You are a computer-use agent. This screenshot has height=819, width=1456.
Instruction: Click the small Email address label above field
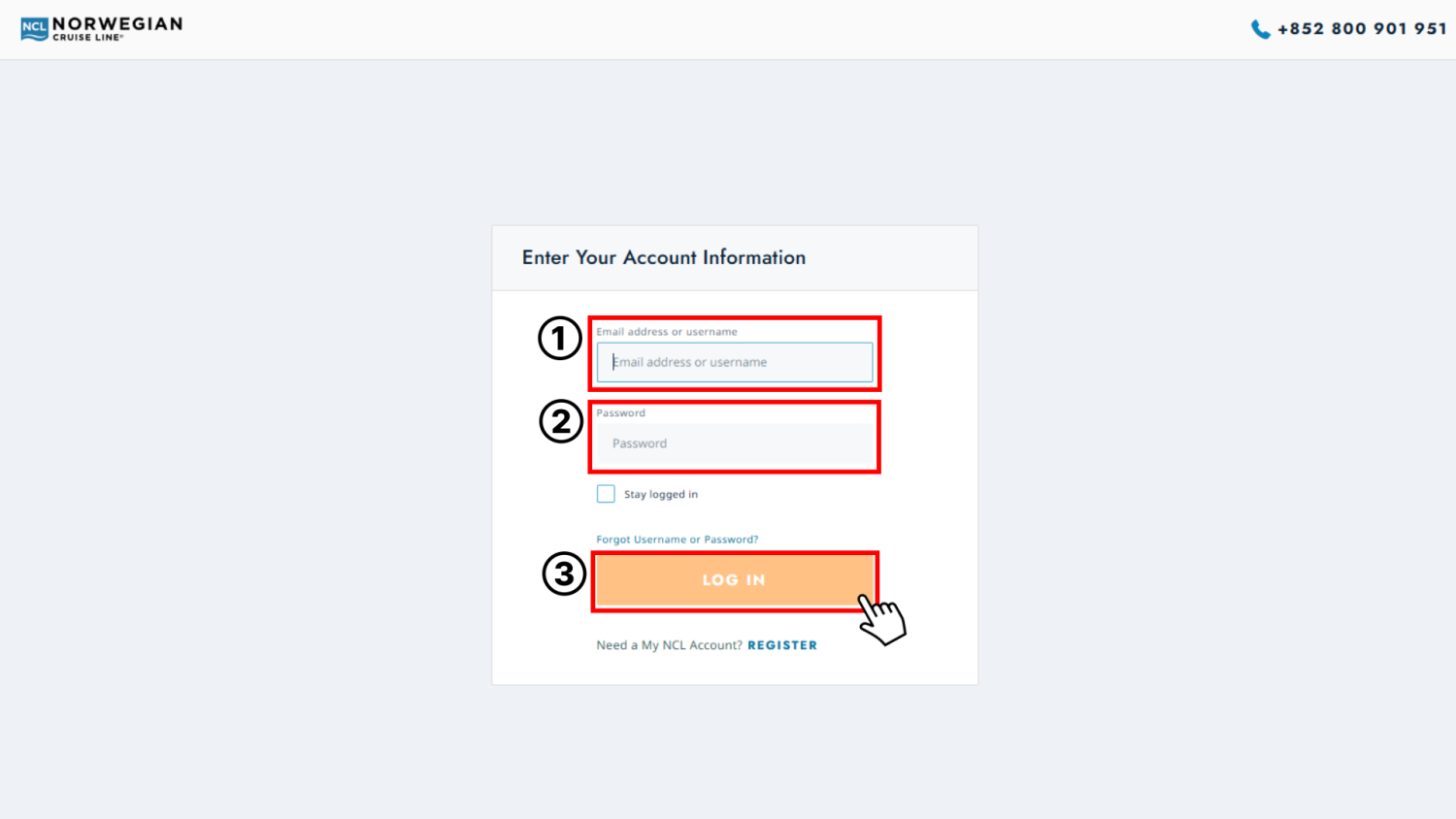click(x=667, y=332)
